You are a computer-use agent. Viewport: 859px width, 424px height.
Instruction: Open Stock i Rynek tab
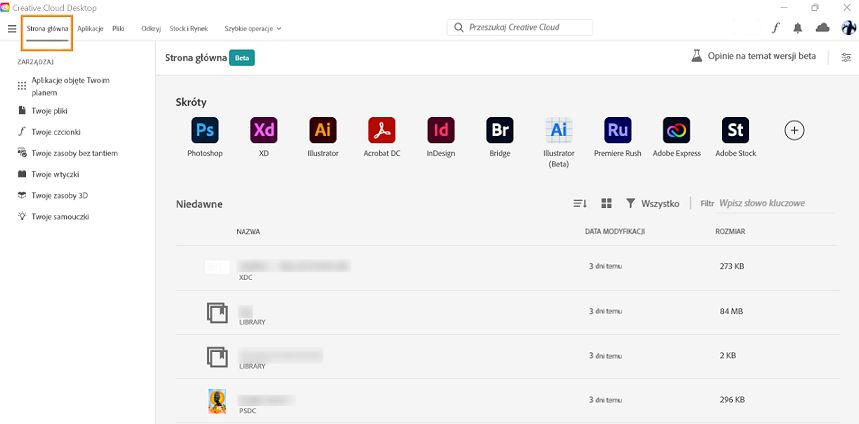coord(188,28)
